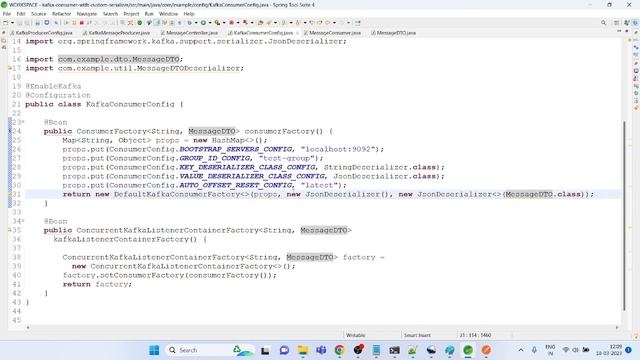Image resolution: width=640 pixels, height=360 pixels.
Task: Open the Help menu
Action: coord(189,14)
